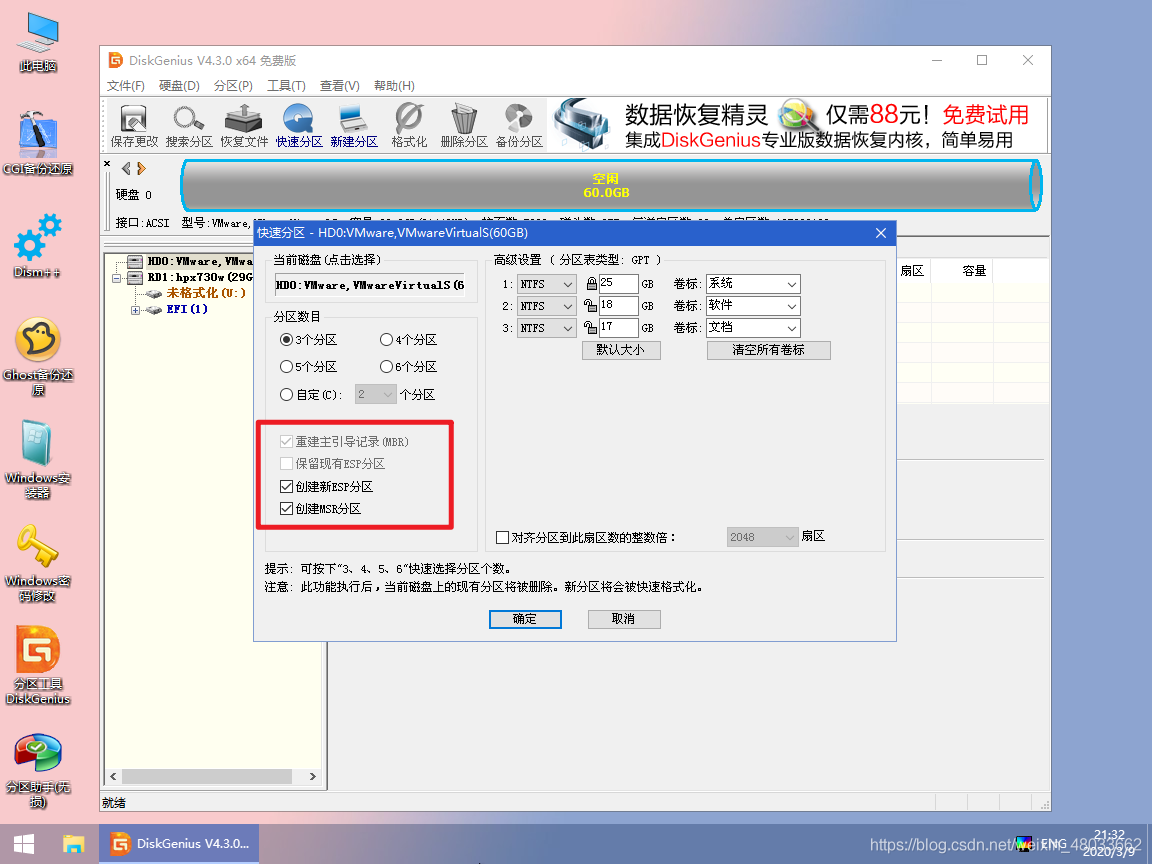Open the 硬盘(D) menu
Image resolution: width=1152 pixels, height=864 pixels.
pos(179,86)
